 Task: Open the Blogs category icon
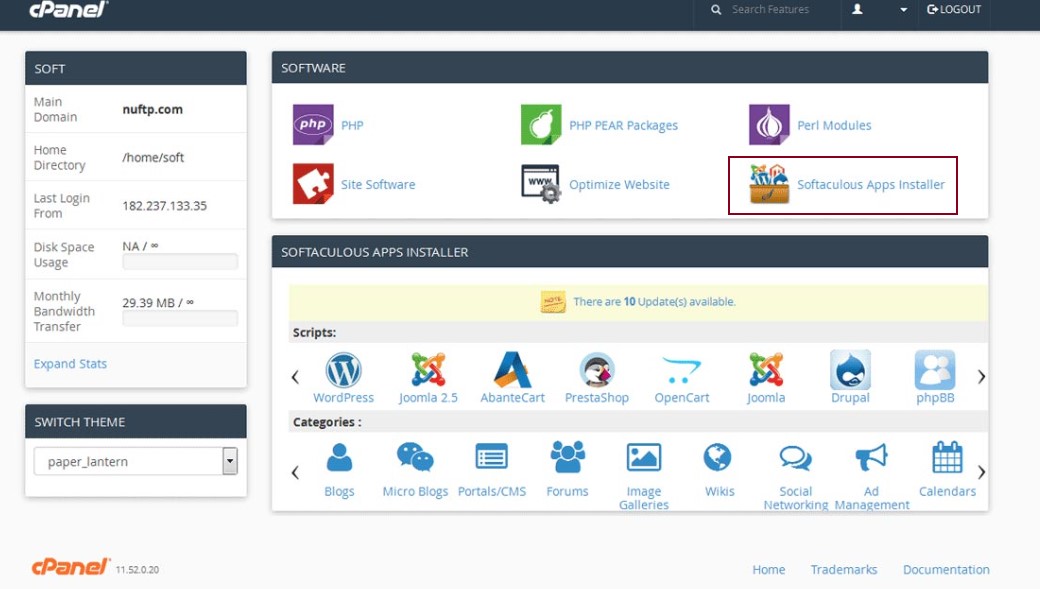340,458
